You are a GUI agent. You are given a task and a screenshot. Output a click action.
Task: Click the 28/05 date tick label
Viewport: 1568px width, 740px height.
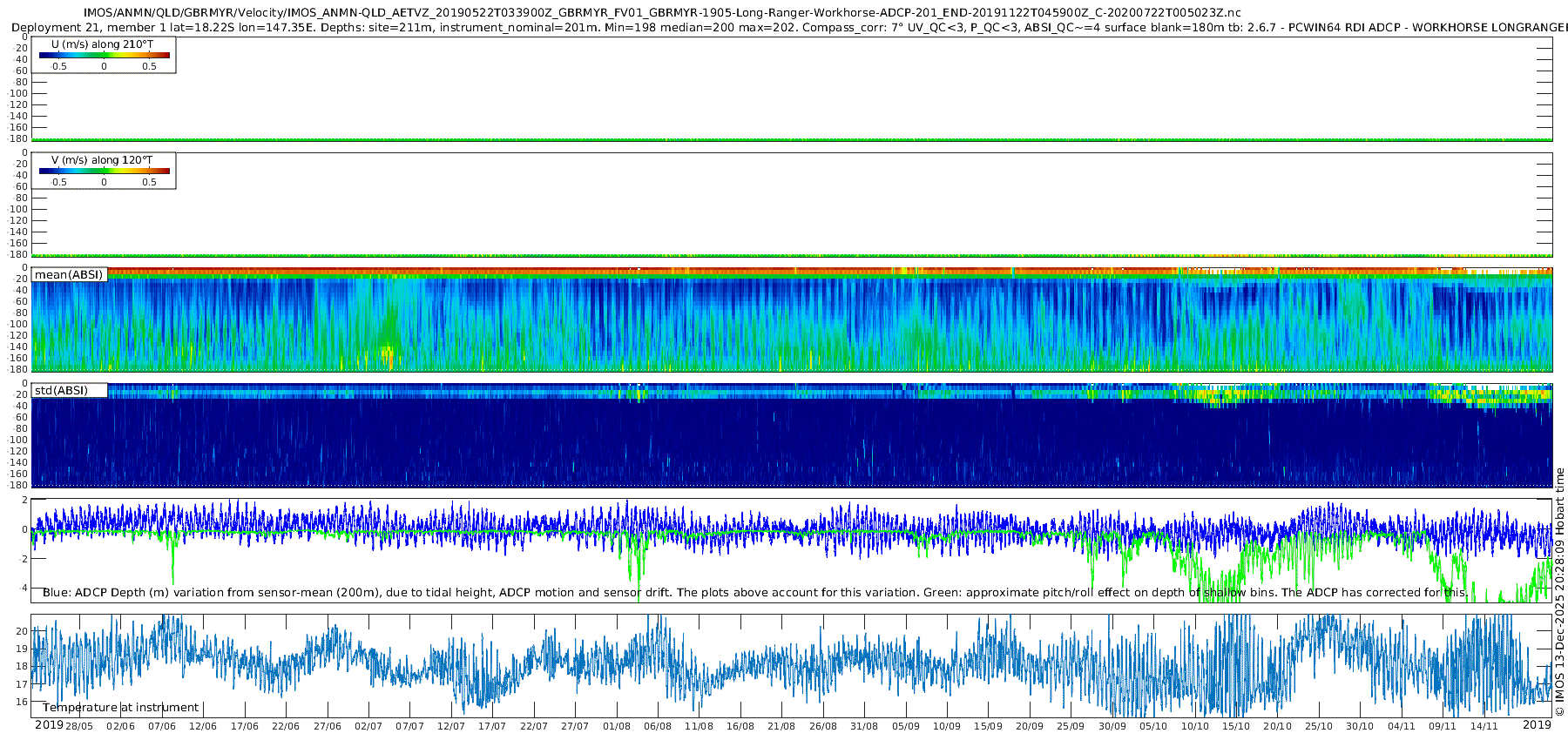[79, 727]
